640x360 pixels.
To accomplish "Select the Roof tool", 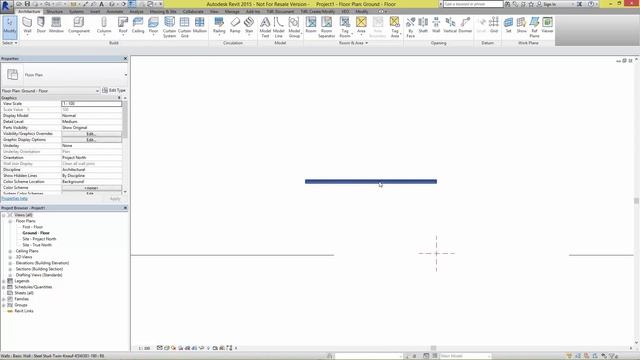I will (x=123, y=25).
